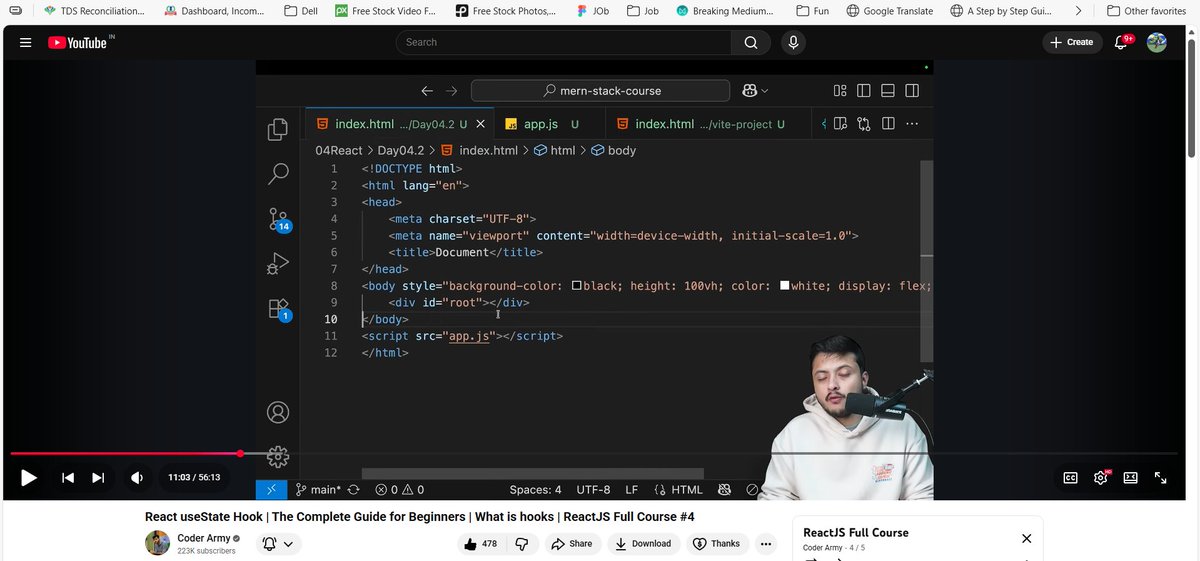Close the index.html Day04.2 tab

(x=481, y=124)
